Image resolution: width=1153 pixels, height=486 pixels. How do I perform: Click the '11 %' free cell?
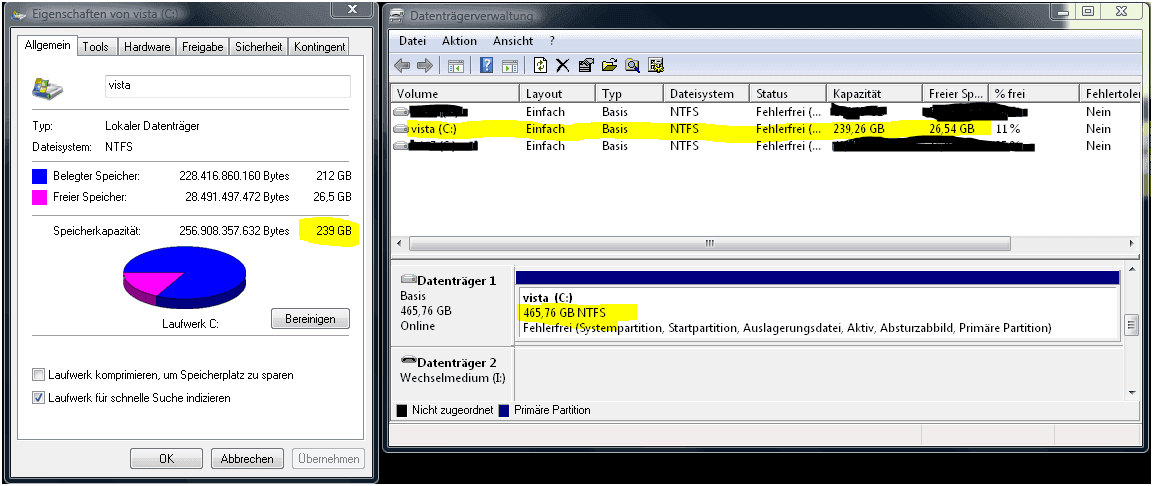pyautogui.click(x=1007, y=129)
